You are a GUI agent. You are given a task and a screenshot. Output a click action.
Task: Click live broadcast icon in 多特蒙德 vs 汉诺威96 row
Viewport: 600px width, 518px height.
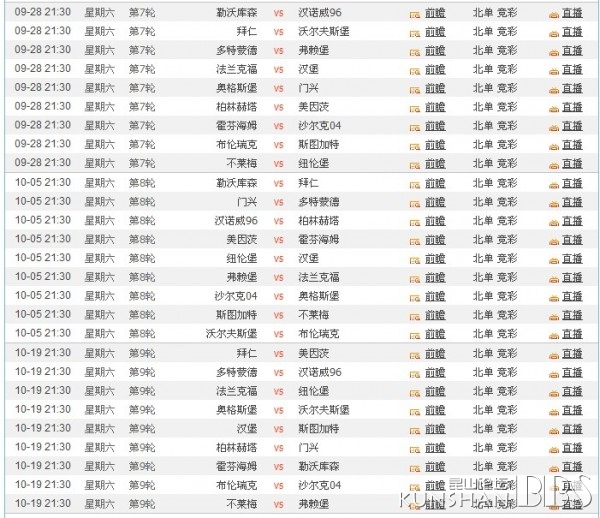(x=554, y=375)
